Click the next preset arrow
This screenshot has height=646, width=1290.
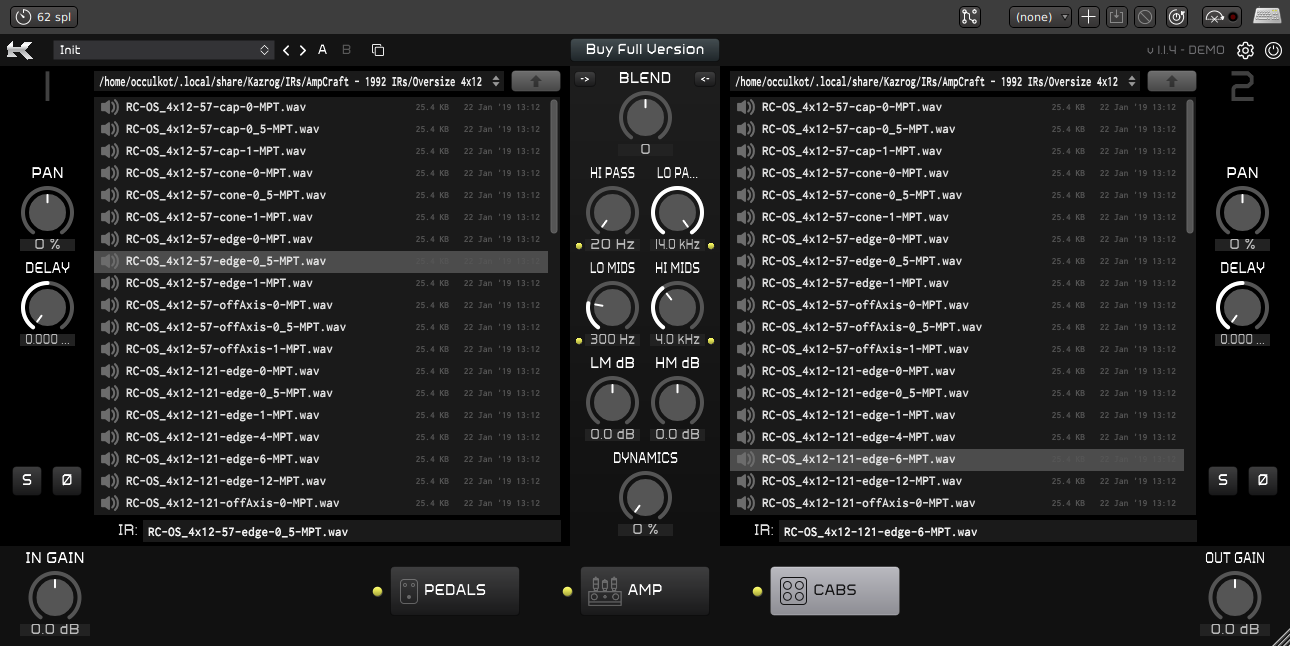[303, 50]
